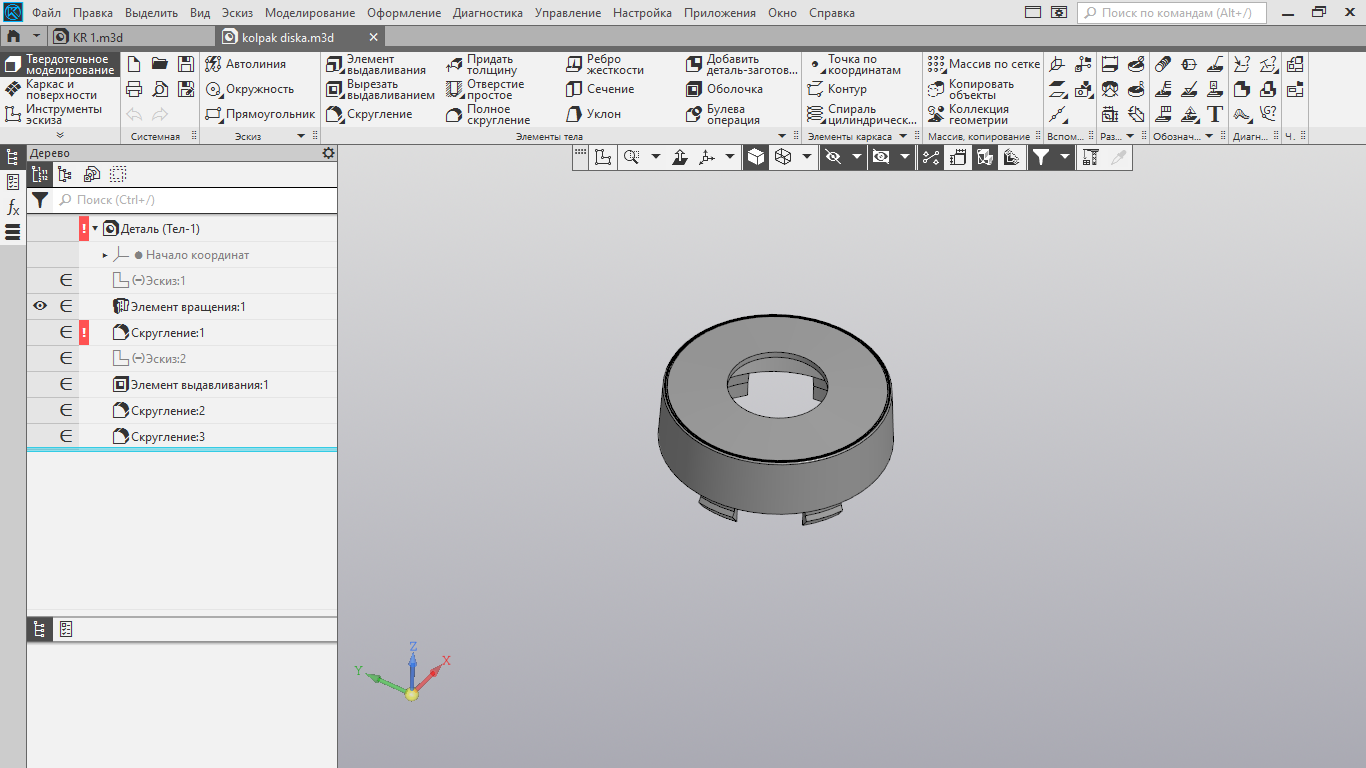Toggle wireframe display mode in view toolbar
1366x768 pixels.
[783, 157]
